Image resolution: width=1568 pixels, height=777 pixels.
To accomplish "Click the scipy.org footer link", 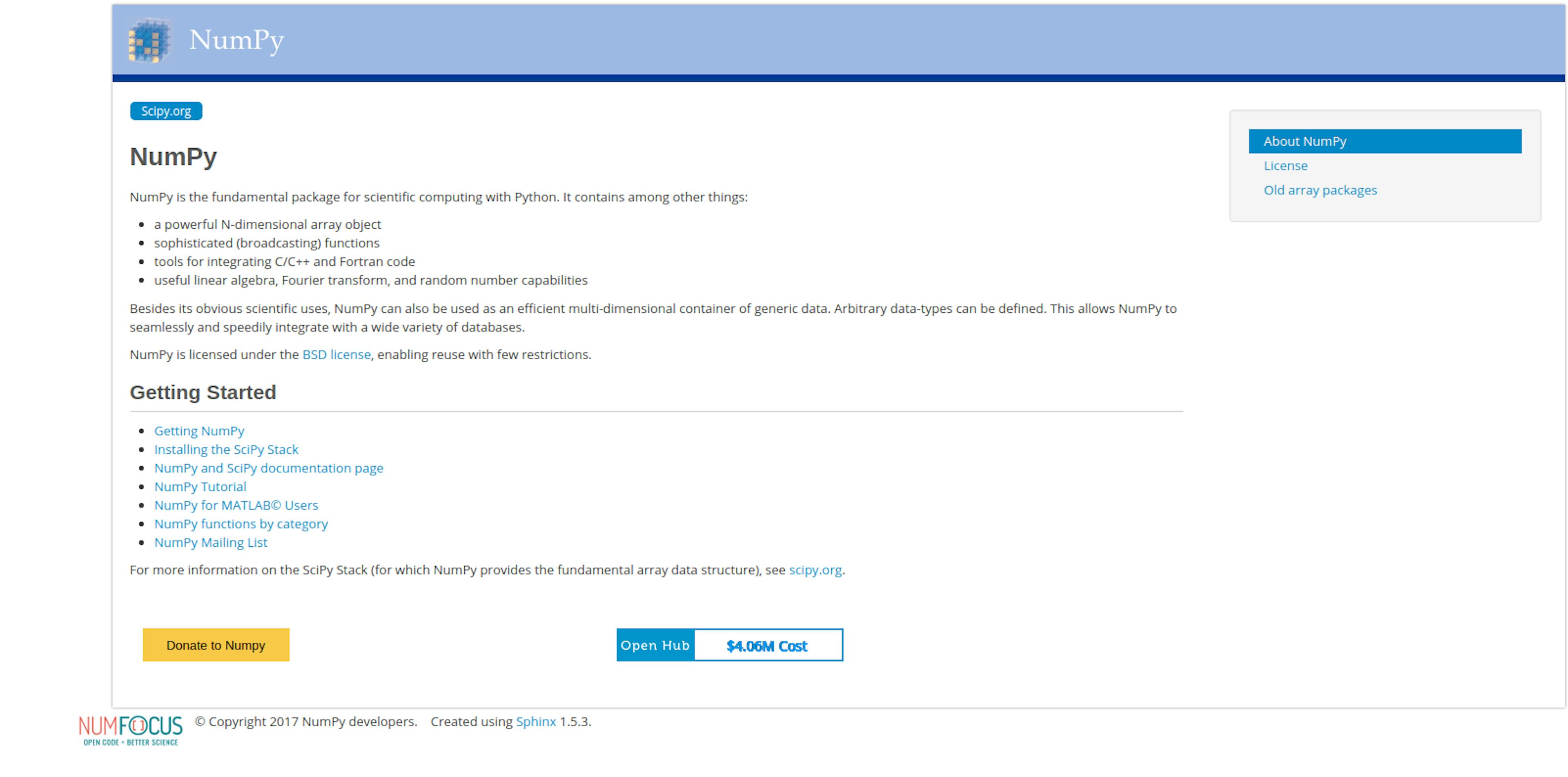I will click(x=820, y=570).
